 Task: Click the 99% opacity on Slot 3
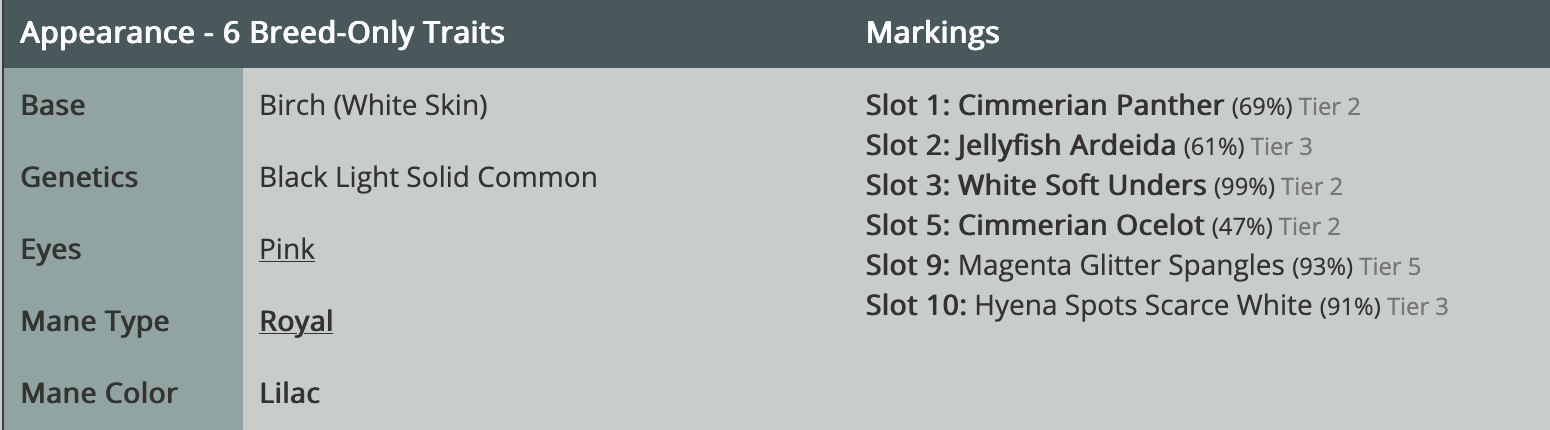pos(1244,187)
